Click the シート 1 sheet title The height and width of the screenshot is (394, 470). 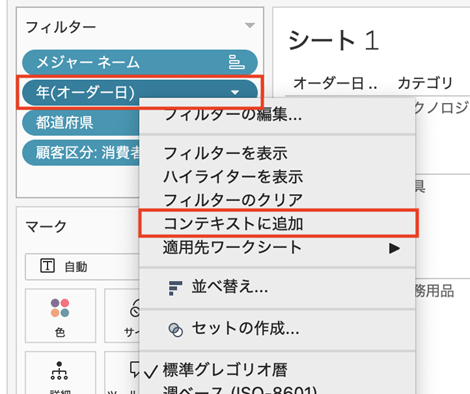[334, 41]
